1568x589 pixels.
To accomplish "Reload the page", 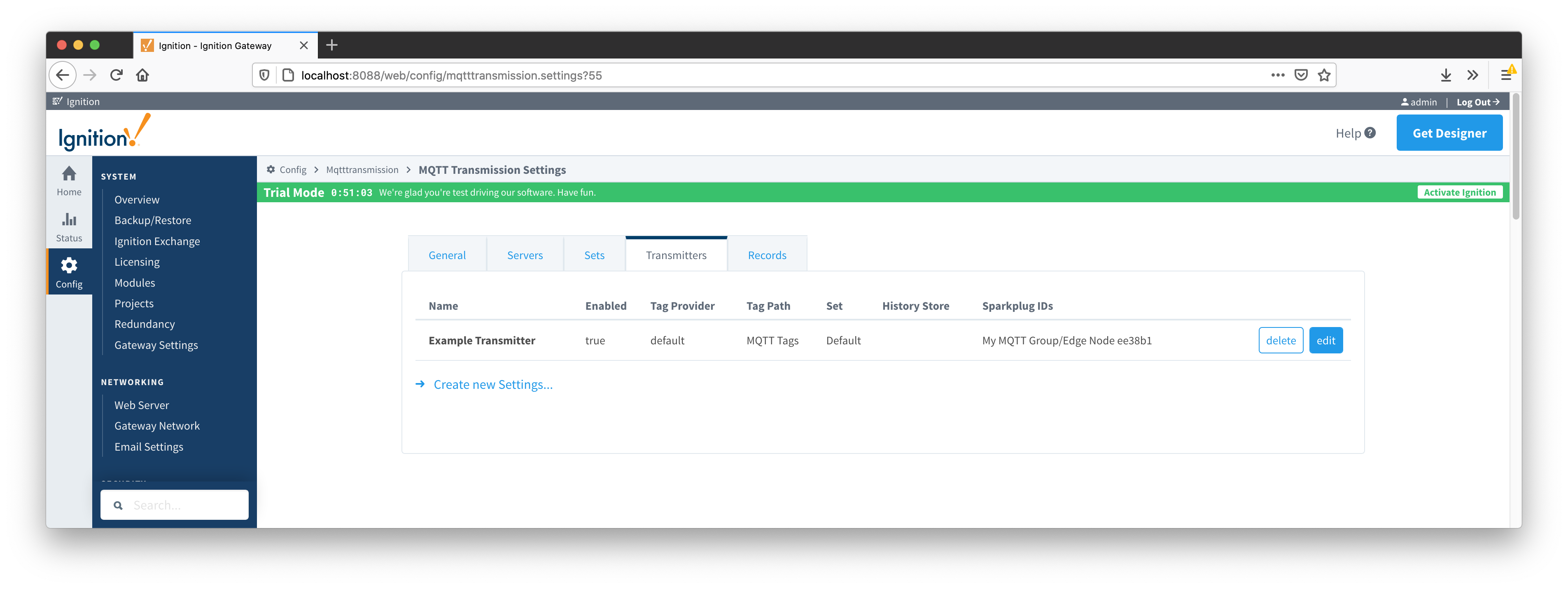I will click(x=116, y=75).
